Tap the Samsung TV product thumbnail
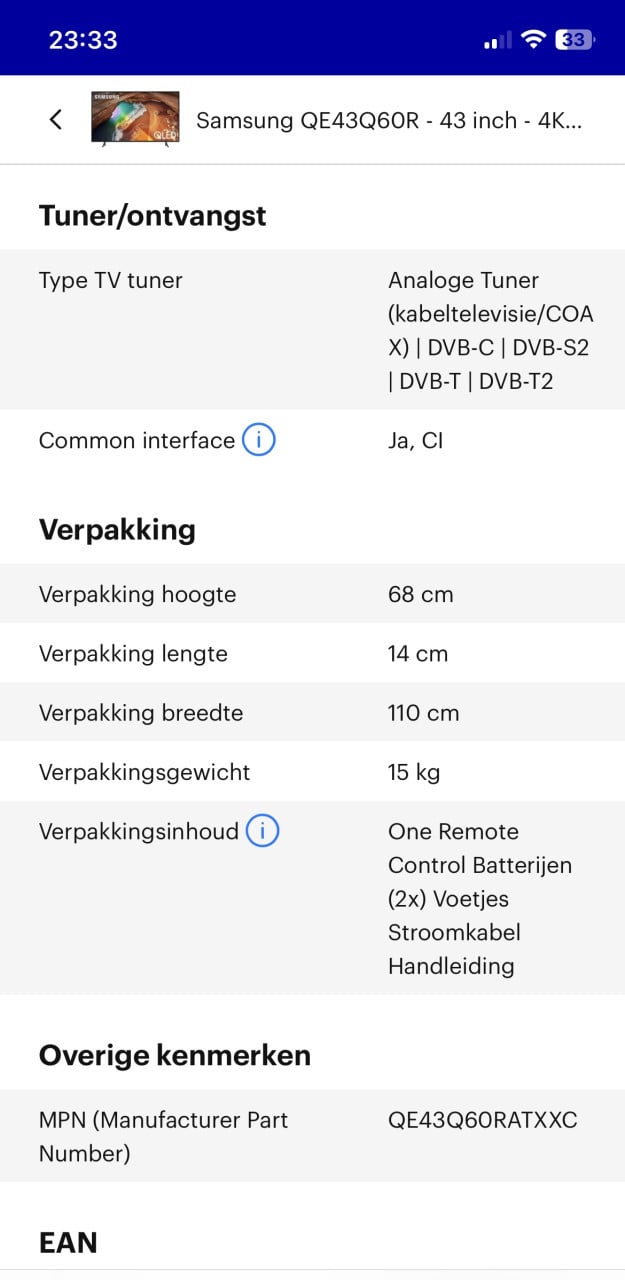The width and height of the screenshot is (625, 1280). (x=135, y=119)
